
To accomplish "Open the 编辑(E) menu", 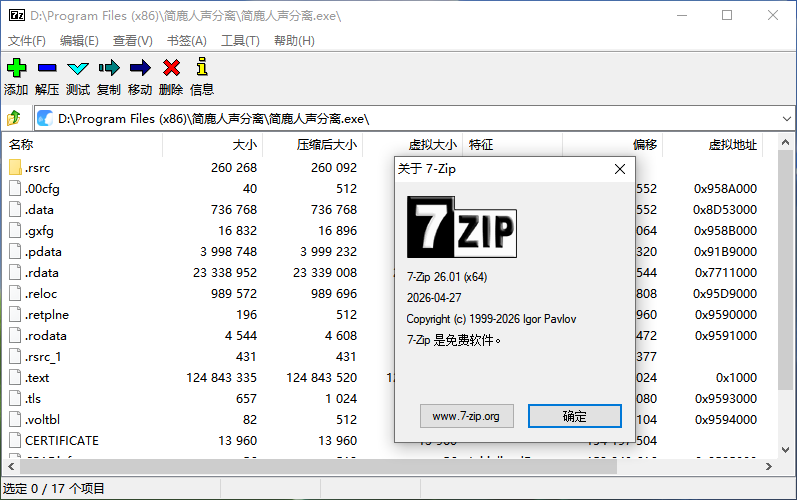I will coord(79,41).
